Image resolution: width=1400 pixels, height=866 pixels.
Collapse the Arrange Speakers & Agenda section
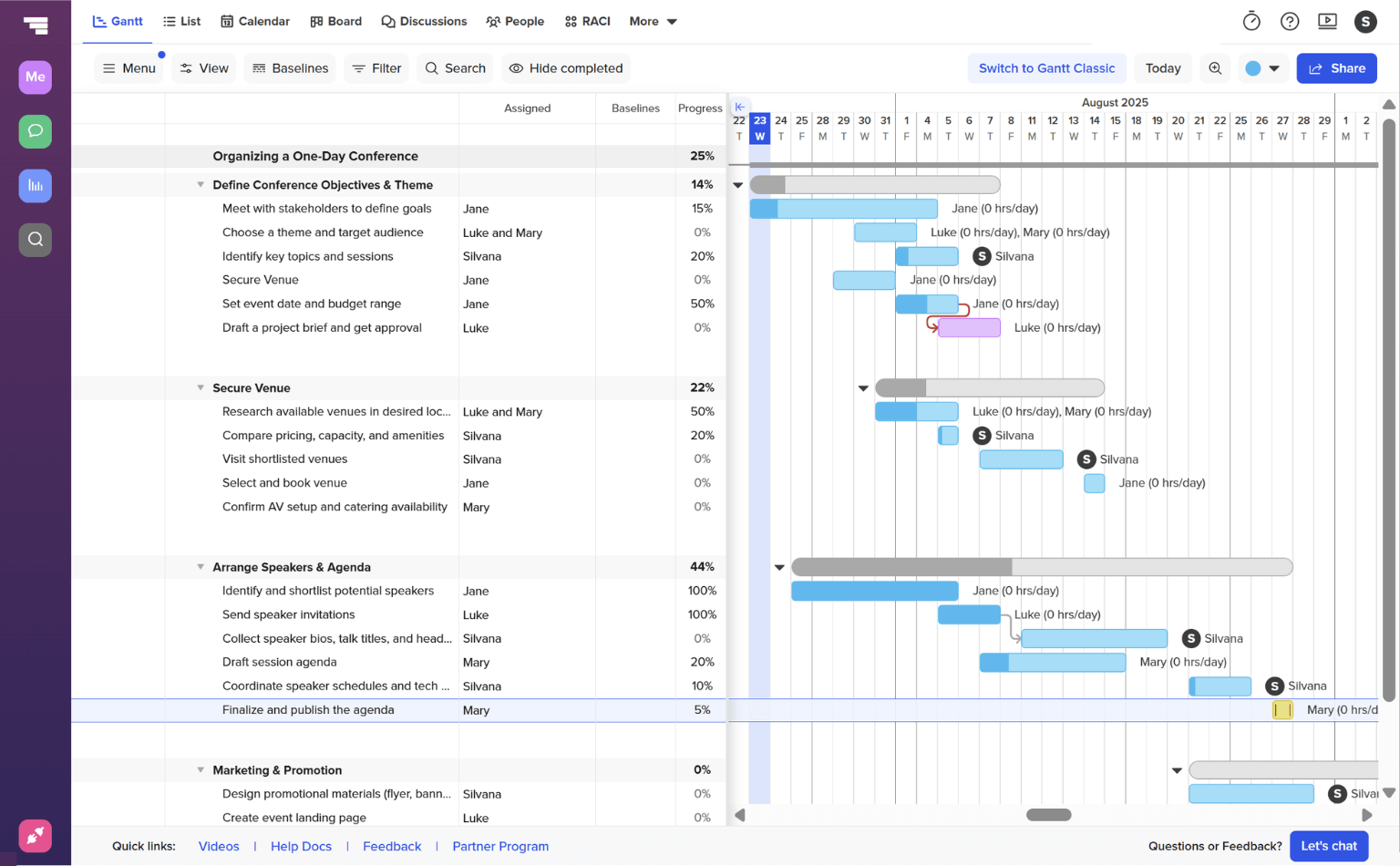200,566
